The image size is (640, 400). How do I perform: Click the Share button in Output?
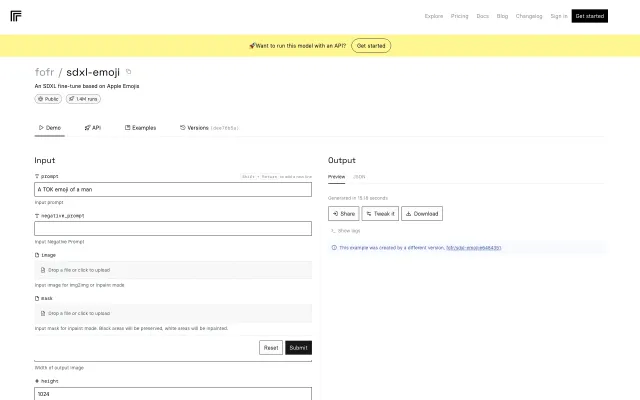(x=343, y=213)
